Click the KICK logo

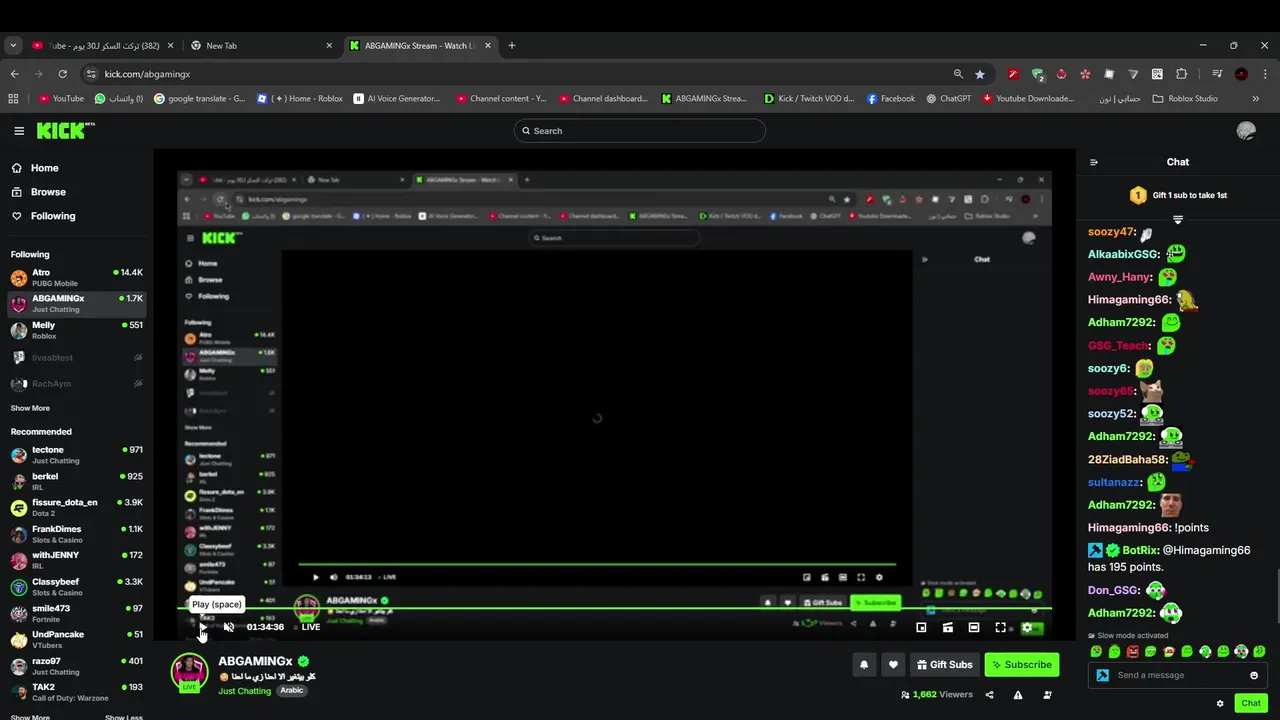[65, 131]
